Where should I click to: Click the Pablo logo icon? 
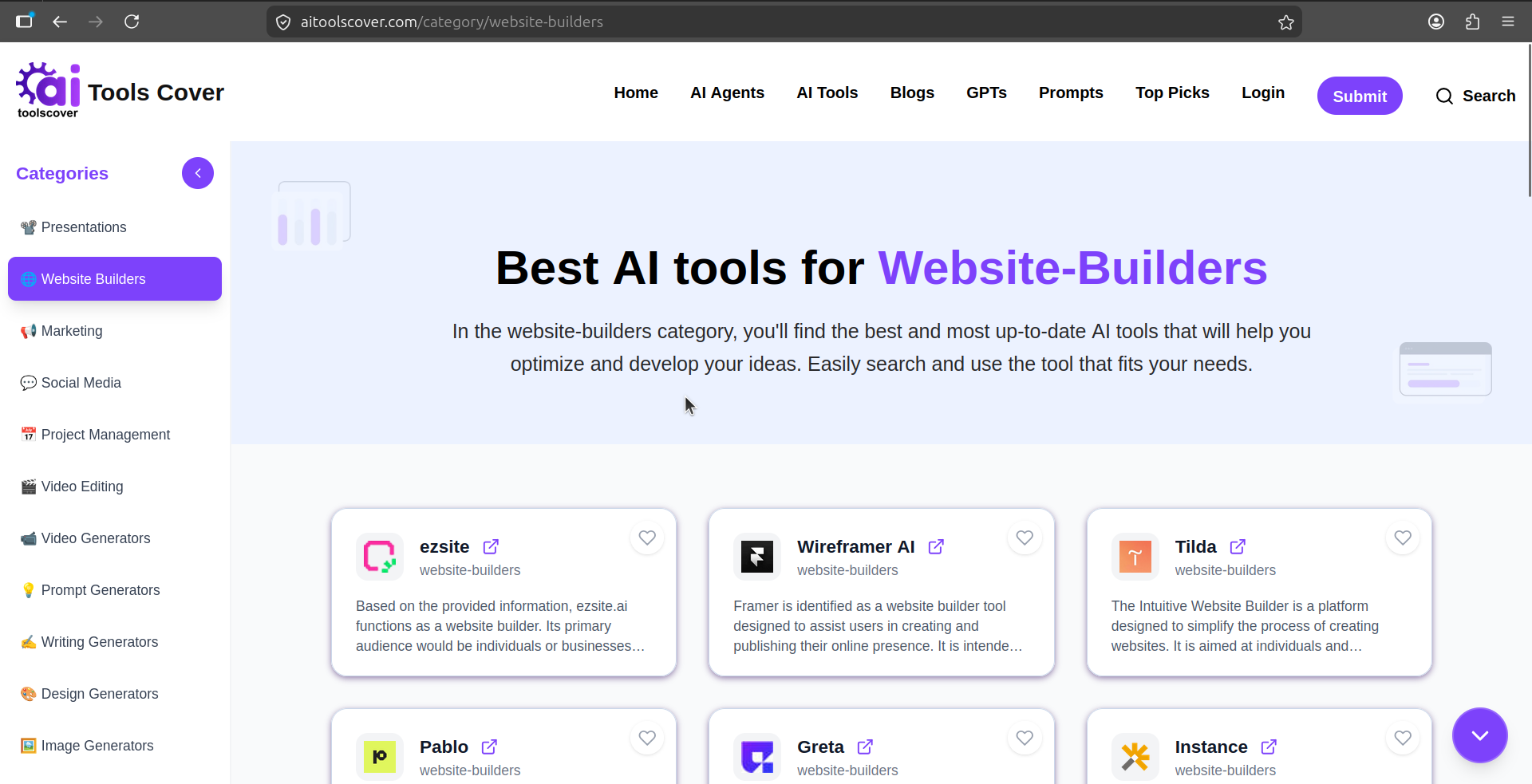point(380,757)
